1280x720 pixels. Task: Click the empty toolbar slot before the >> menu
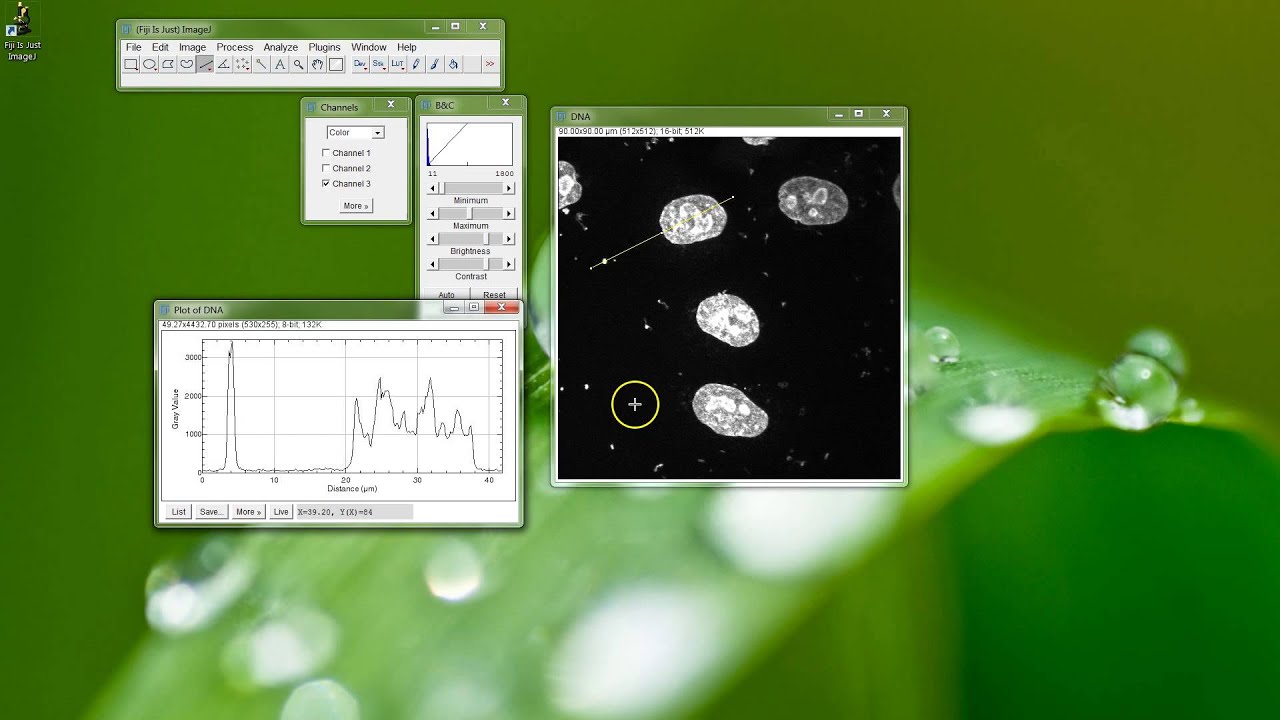point(472,64)
